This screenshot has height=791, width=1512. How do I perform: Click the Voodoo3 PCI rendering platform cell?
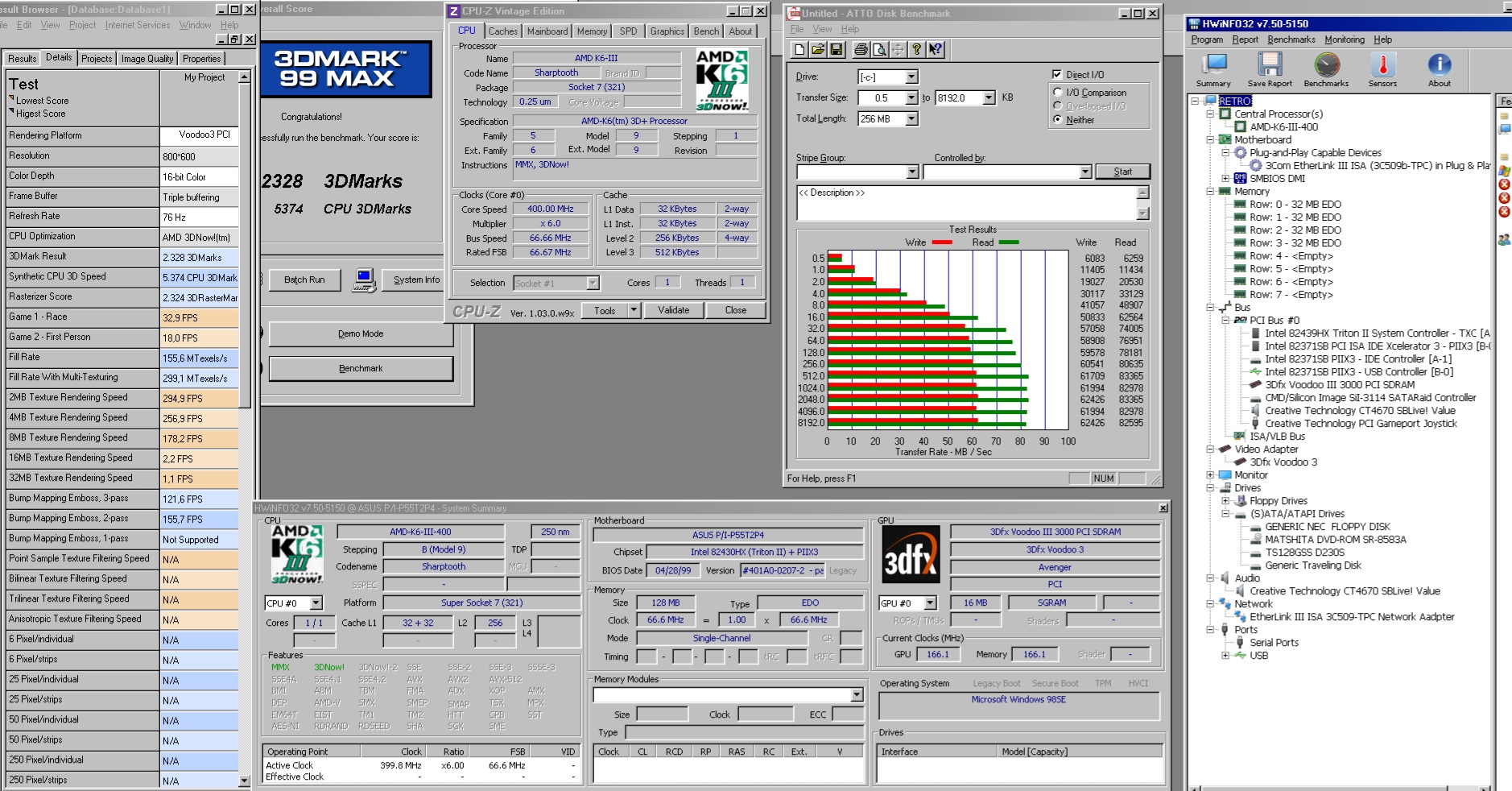(x=199, y=135)
